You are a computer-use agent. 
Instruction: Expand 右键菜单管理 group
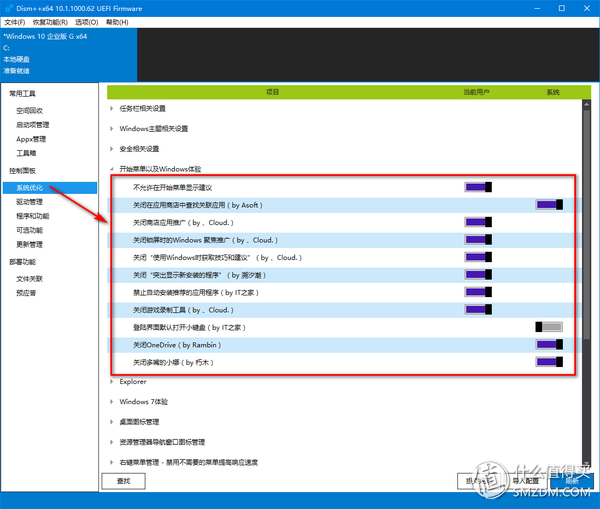pyautogui.click(x=111, y=462)
